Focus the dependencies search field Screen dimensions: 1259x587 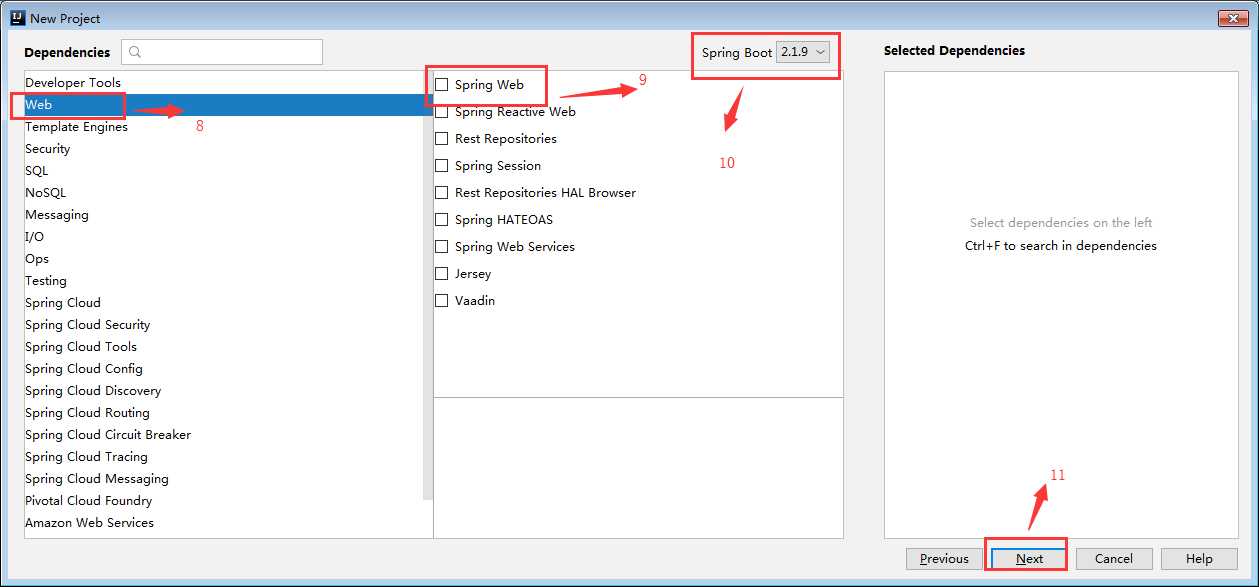point(222,52)
